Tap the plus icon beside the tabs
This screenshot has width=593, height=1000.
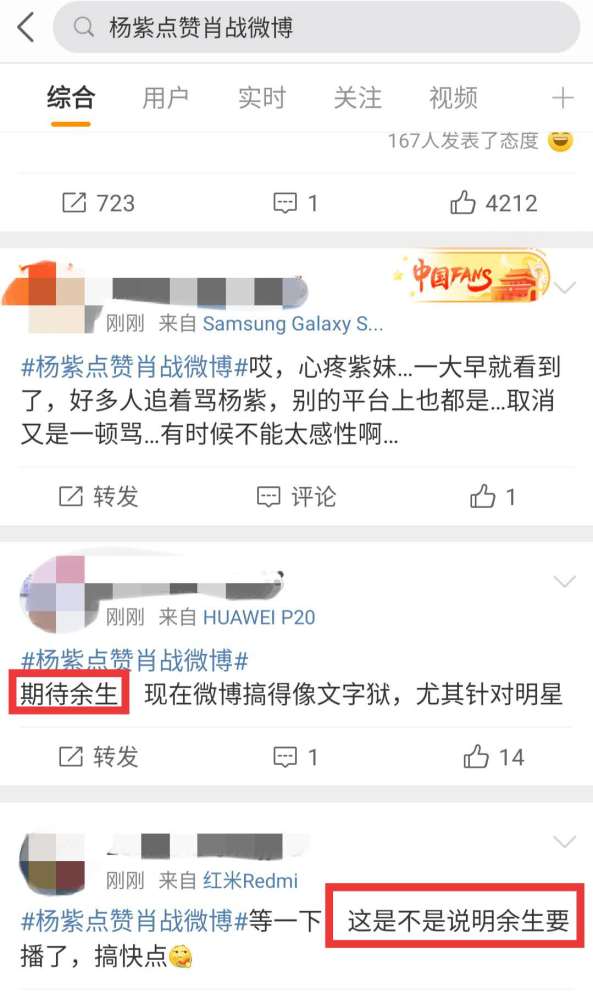[x=562, y=98]
